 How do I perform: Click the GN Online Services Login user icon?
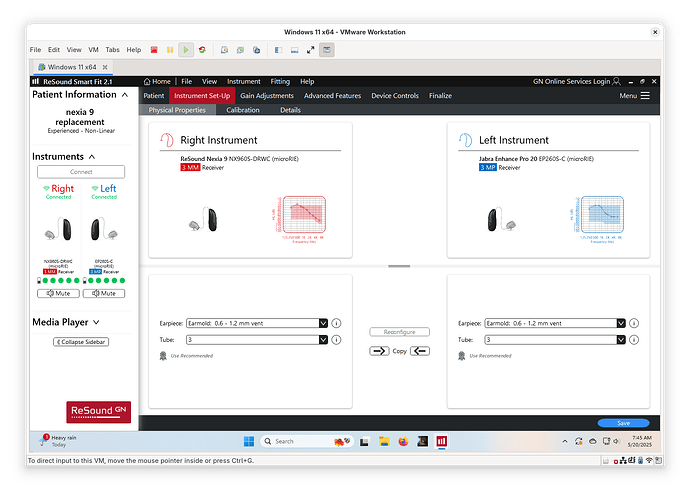pos(617,81)
